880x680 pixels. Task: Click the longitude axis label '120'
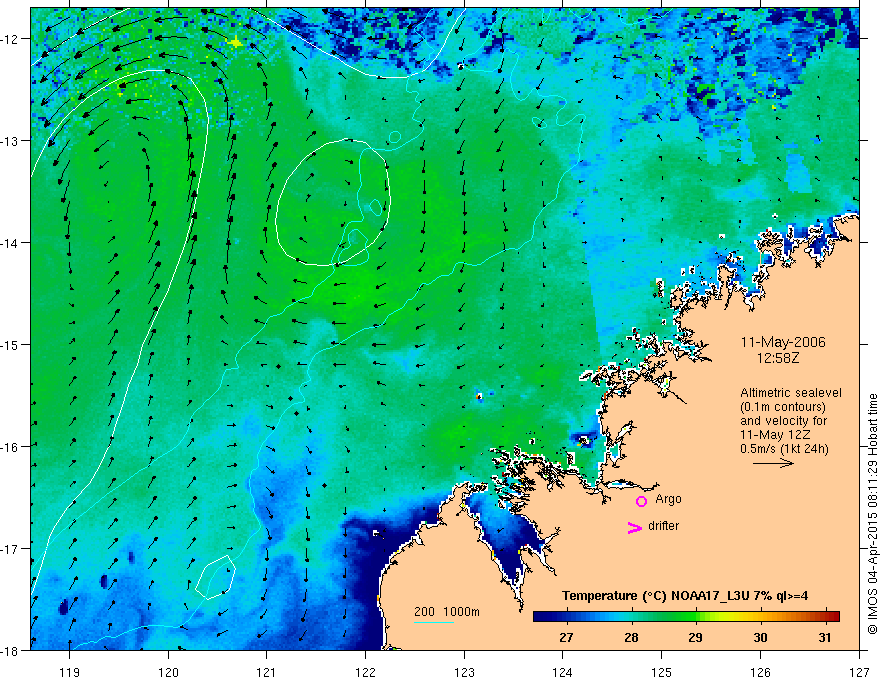(168, 672)
